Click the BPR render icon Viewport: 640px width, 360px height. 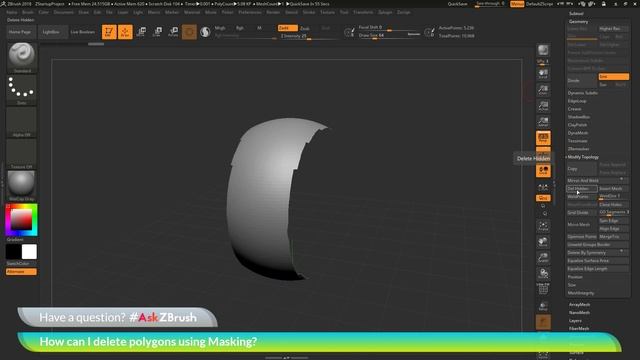click(x=543, y=50)
